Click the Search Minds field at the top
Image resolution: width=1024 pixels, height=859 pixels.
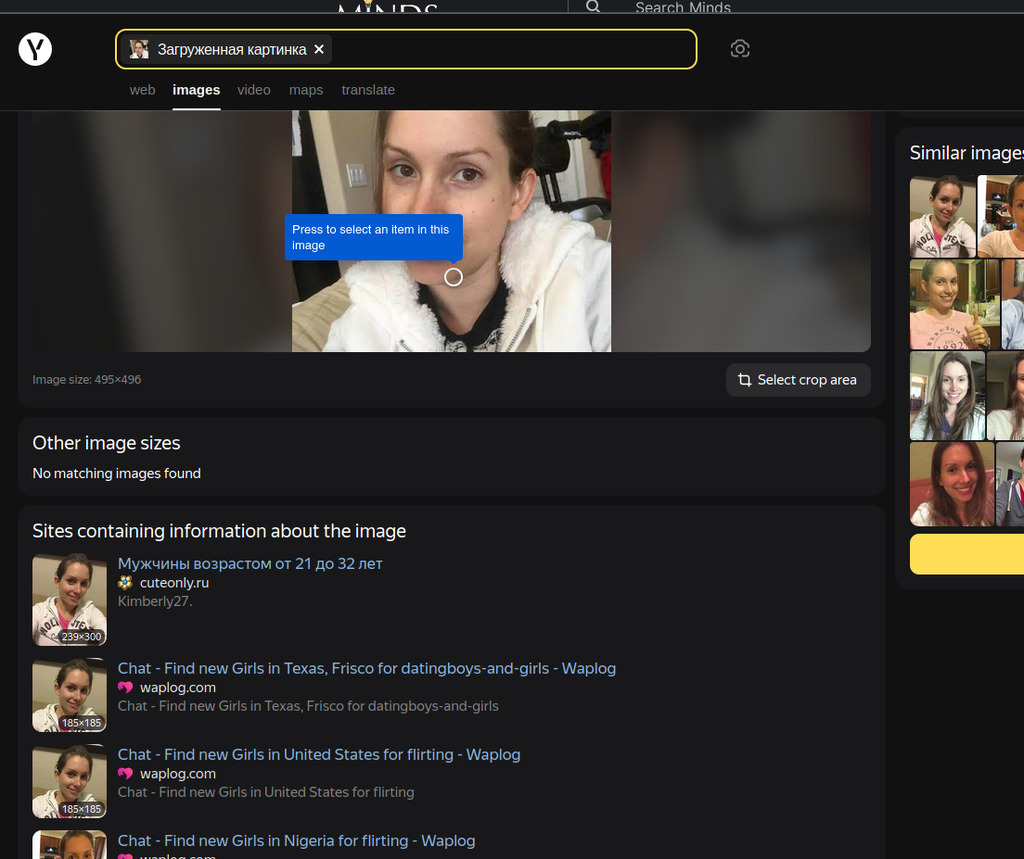click(x=682, y=8)
